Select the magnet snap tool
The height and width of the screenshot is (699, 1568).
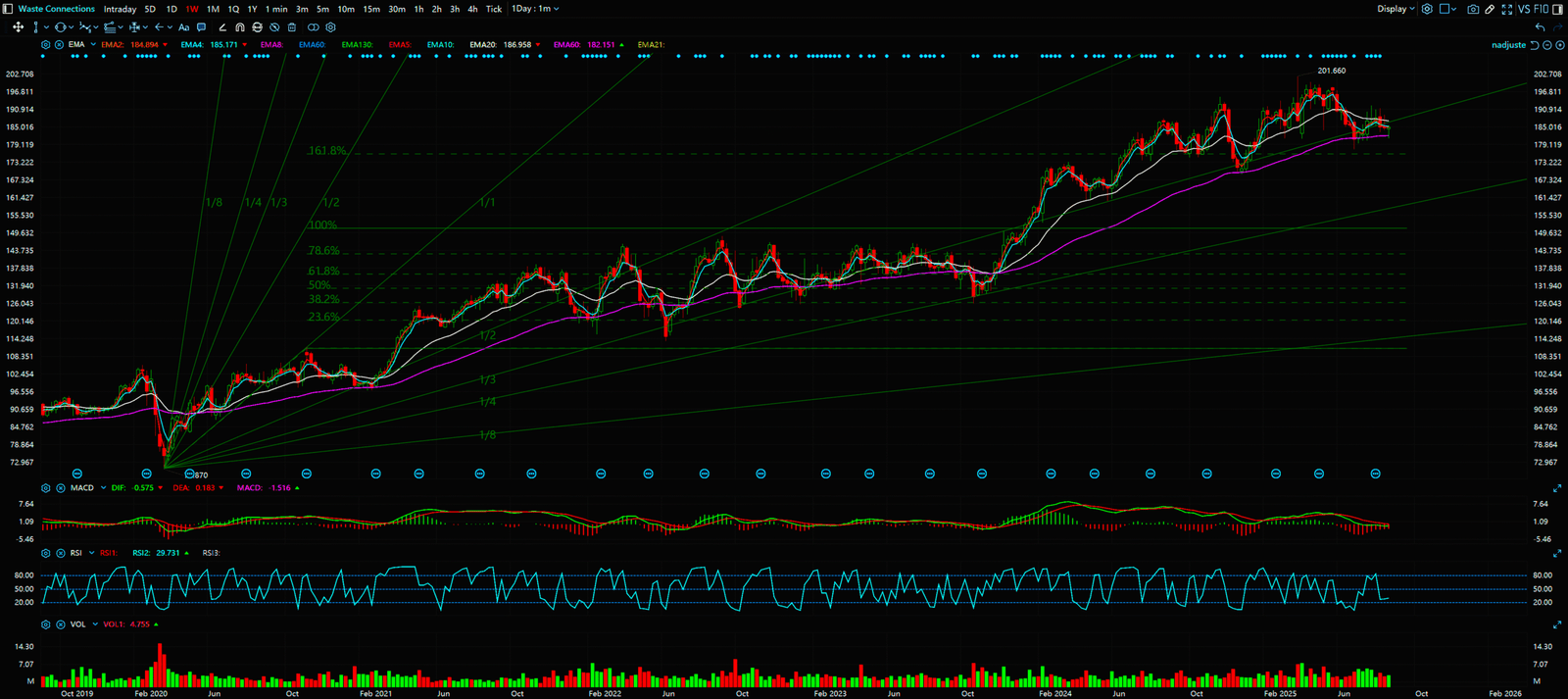point(239,27)
